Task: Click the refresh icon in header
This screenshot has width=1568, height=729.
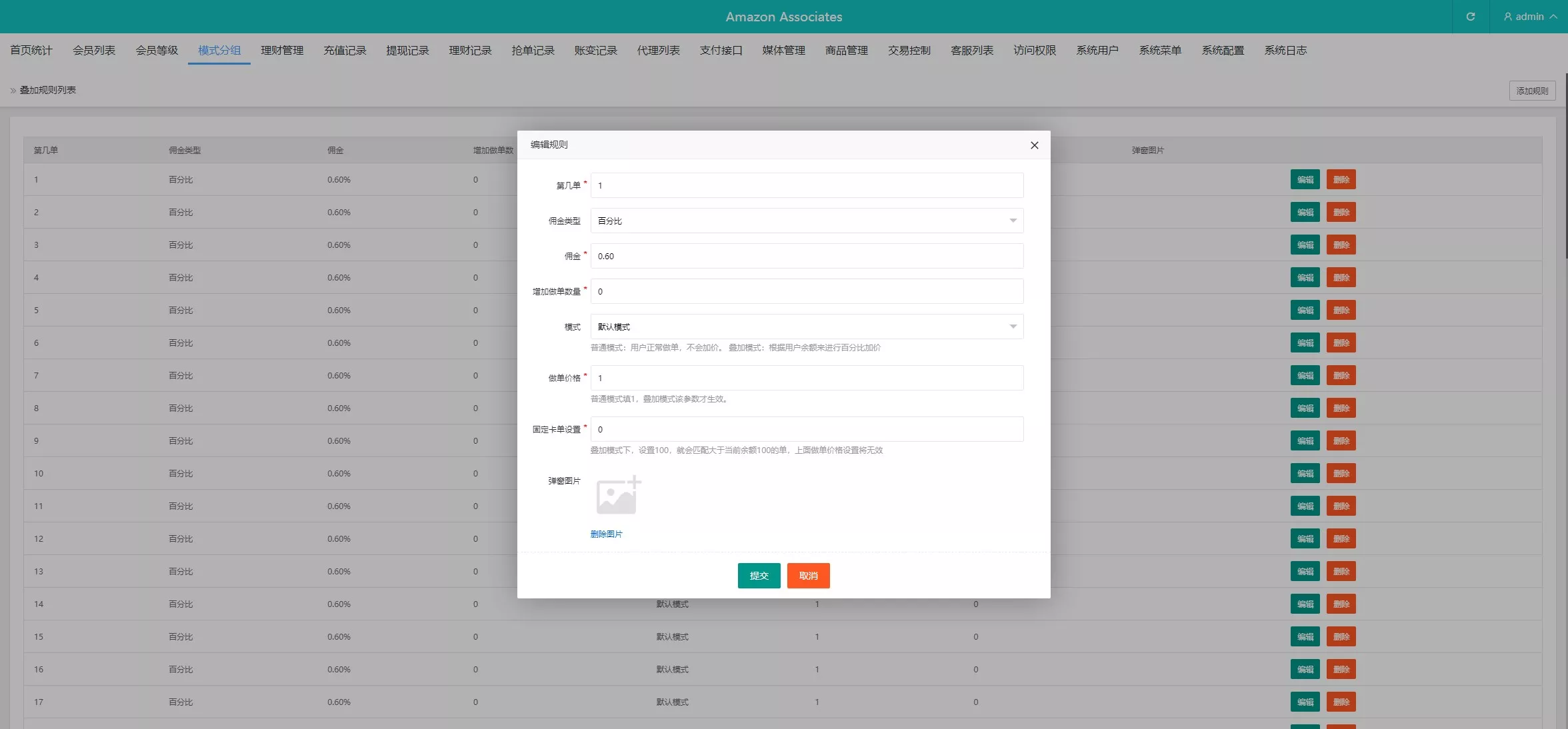Action: 1470,17
